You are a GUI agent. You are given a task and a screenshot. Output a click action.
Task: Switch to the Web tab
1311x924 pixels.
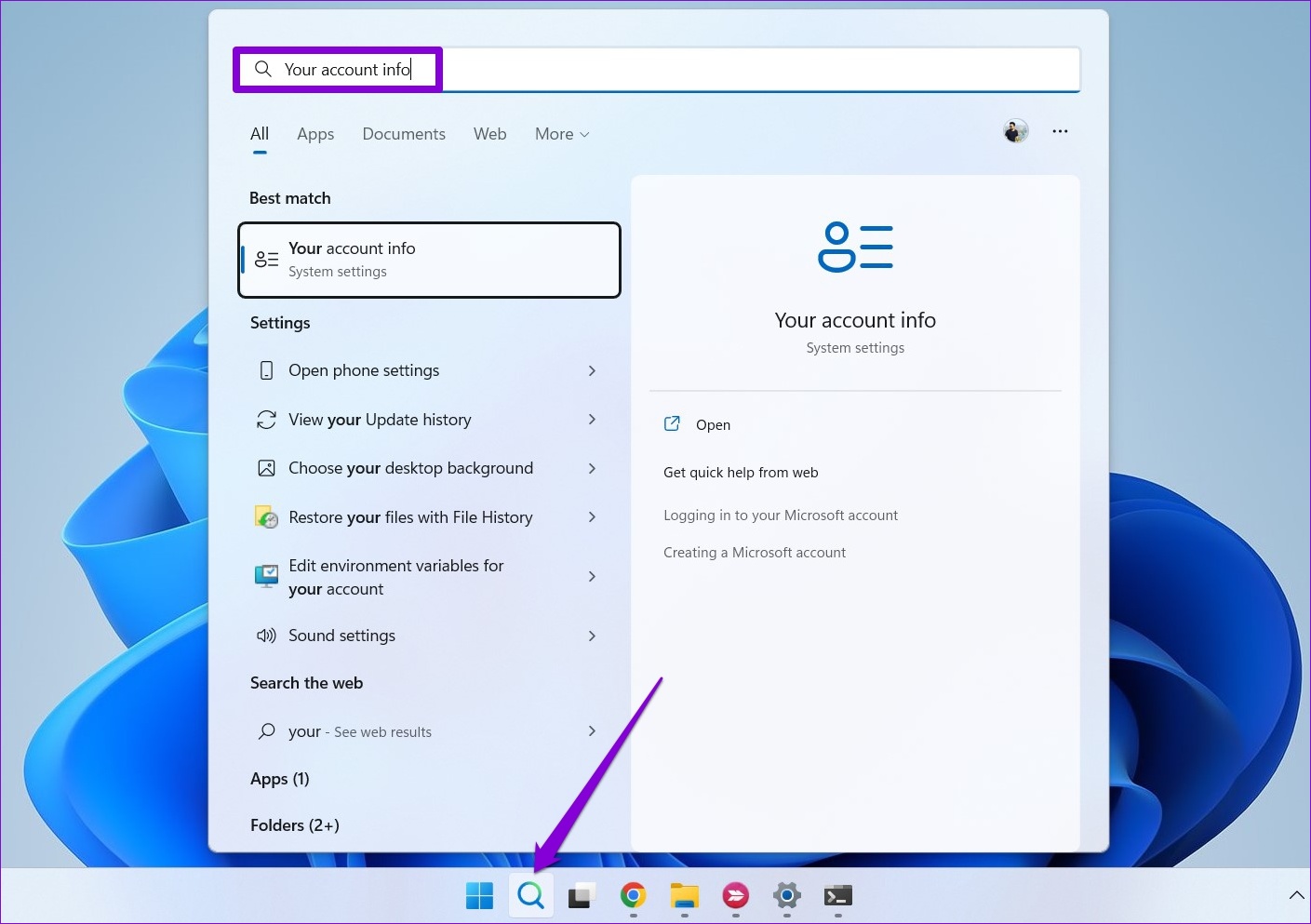tap(489, 134)
